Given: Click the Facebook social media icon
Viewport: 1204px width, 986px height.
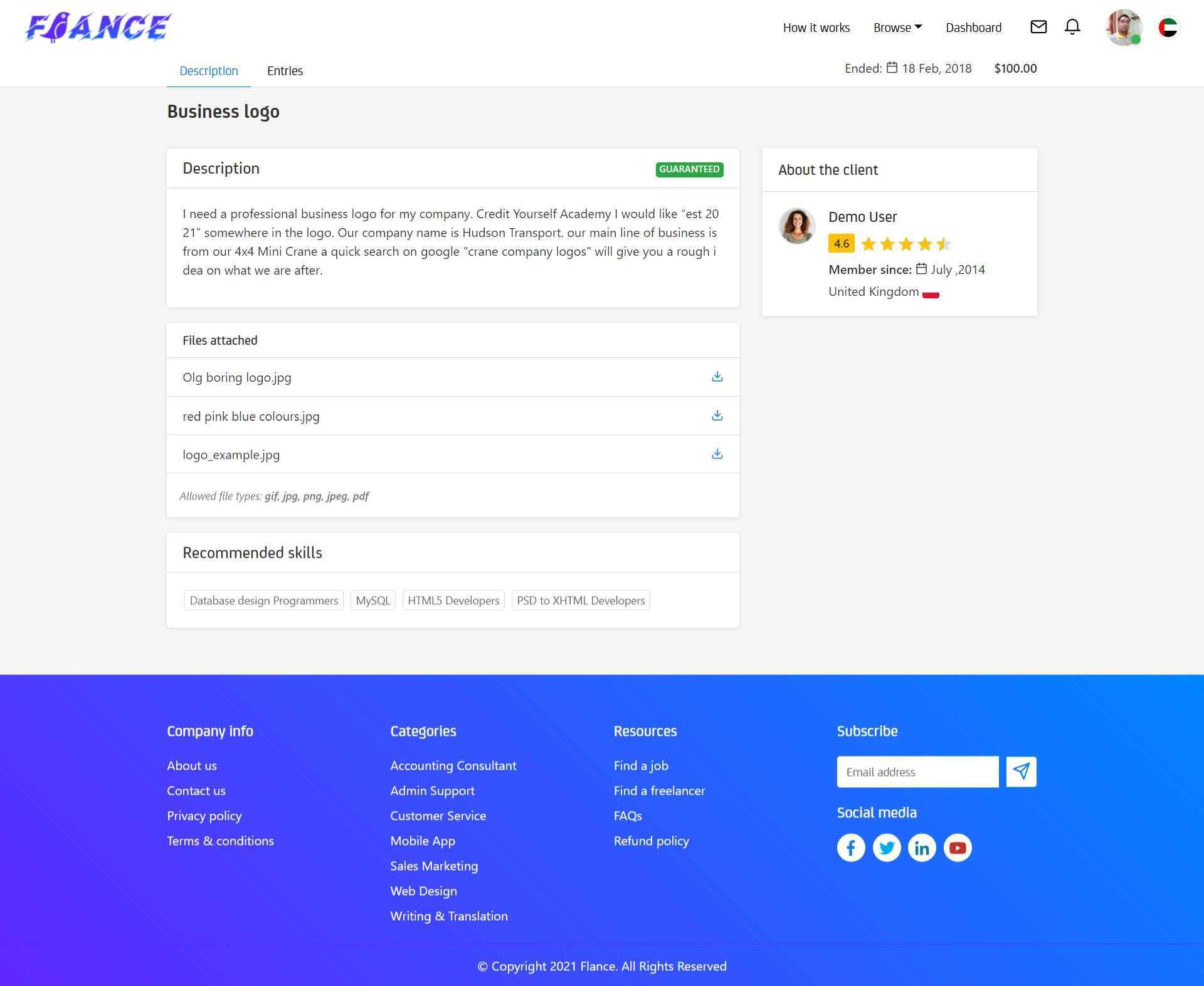Looking at the screenshot, I should click(851, 847).
